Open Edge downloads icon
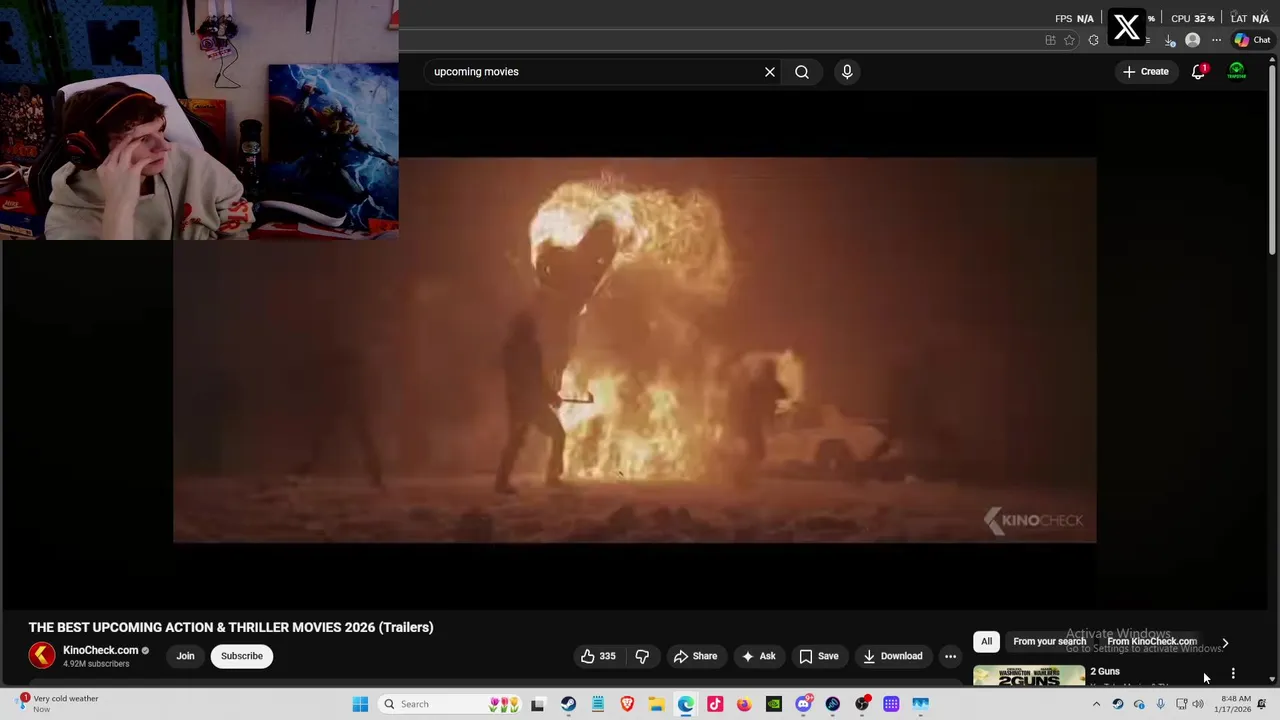Viewport: 1280px width, 720px height. click(1170, 40)
